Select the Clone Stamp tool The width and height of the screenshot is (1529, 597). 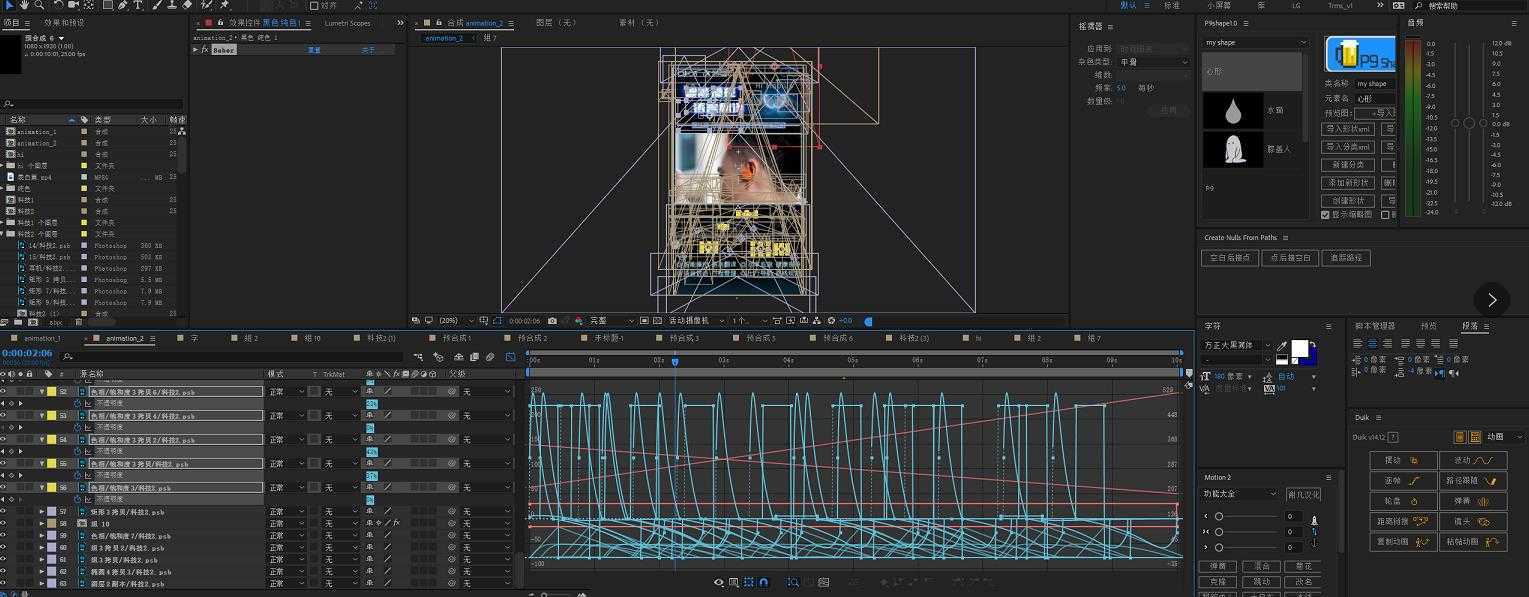coord(172,5)
